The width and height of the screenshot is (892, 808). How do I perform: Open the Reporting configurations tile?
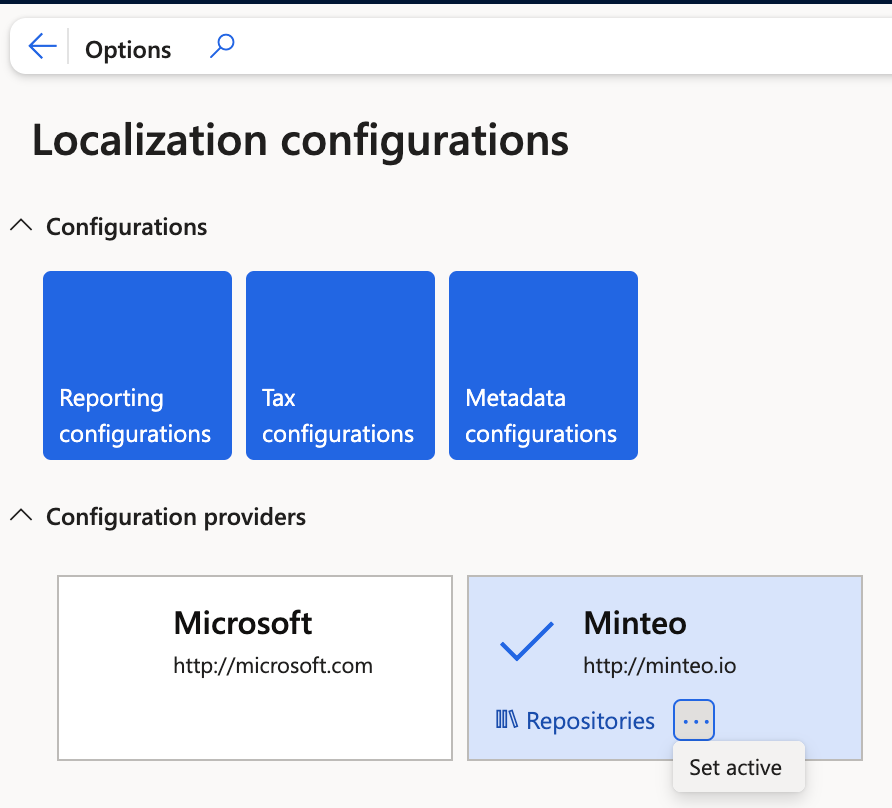tap(137, 365)
